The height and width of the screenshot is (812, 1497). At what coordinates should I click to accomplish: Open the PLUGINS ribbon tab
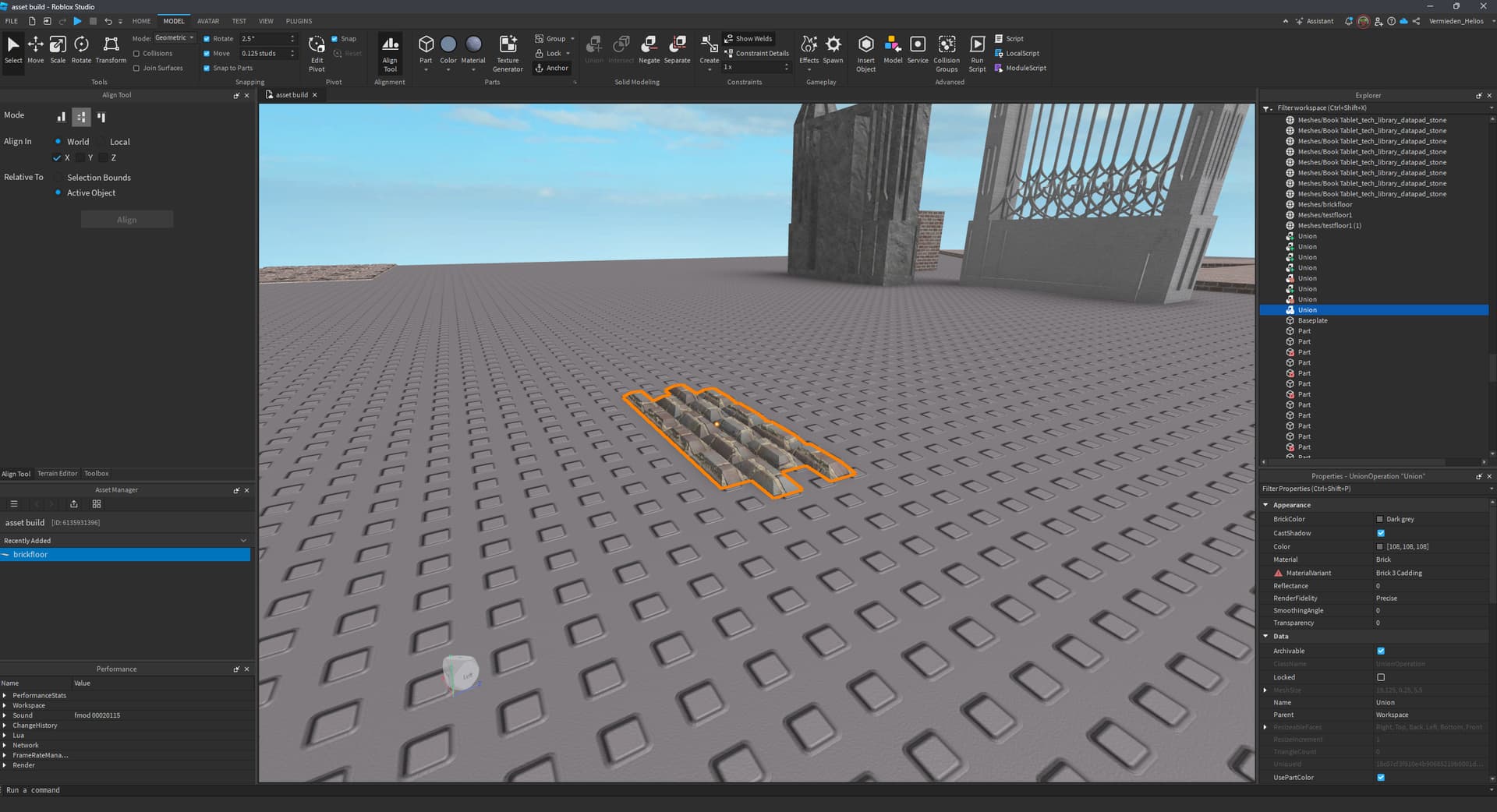(298, 21)
